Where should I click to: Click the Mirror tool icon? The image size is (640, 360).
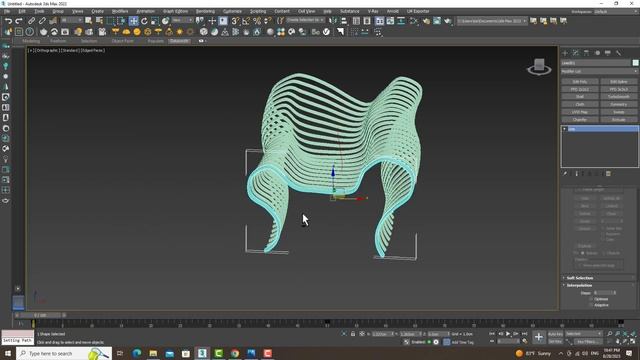[x=333, y=21]
